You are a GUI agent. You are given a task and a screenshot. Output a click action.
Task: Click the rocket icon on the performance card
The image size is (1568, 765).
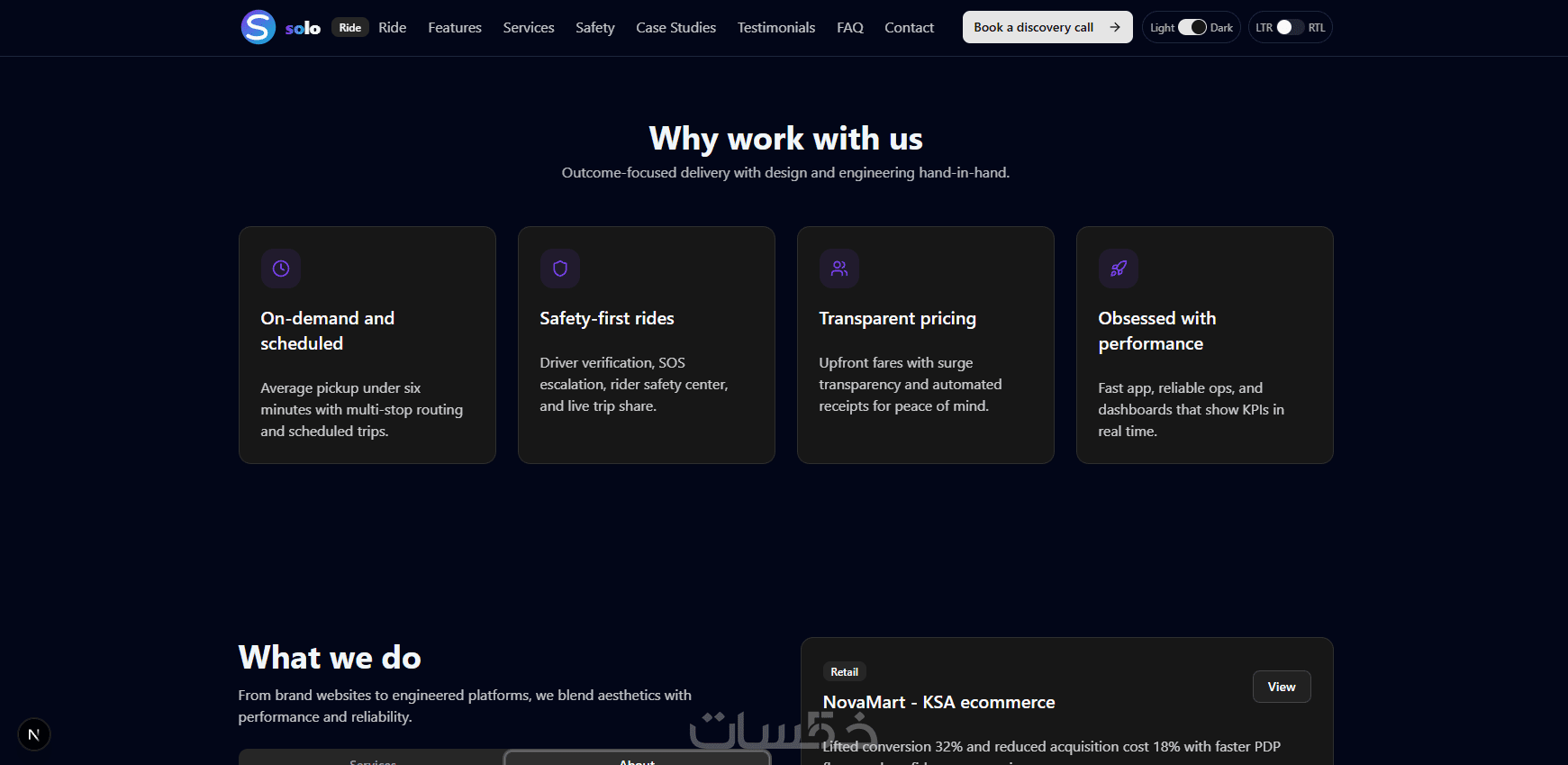[x=1119, y=269]
